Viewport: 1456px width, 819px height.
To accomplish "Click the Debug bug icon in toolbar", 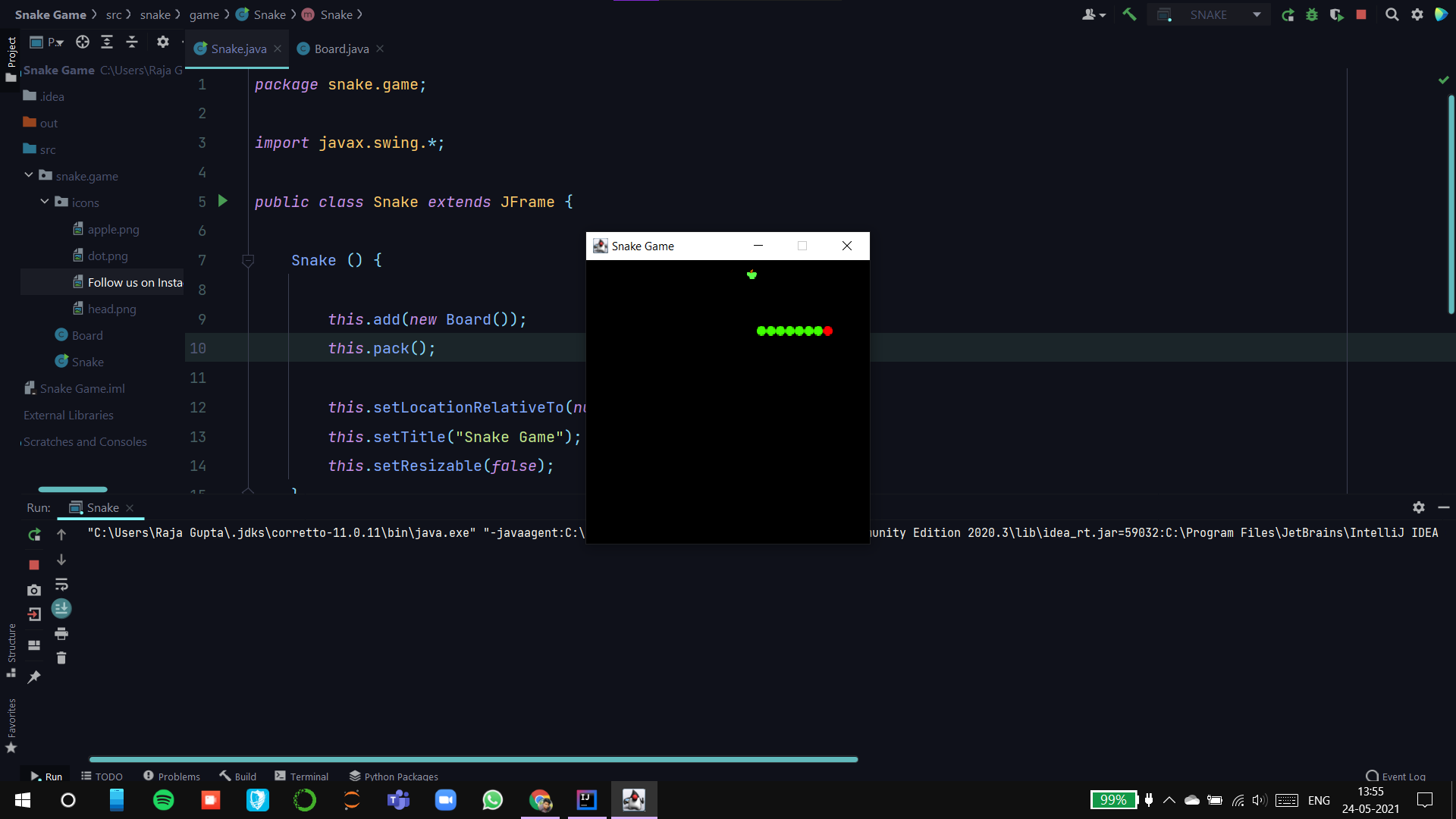I will point(1312,14).
